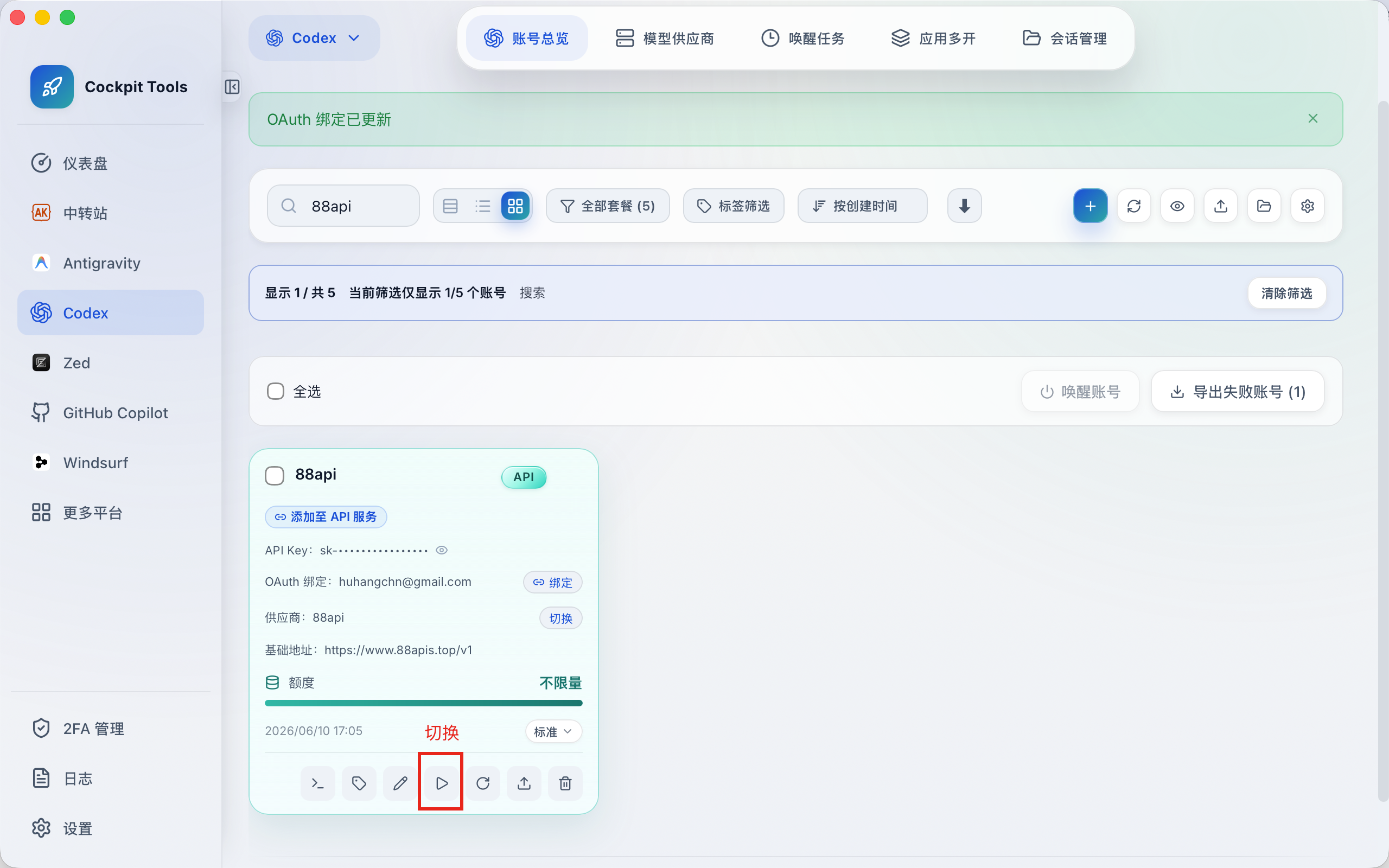Expand the 标准 dropdown on 88api card

pos(553,731)
